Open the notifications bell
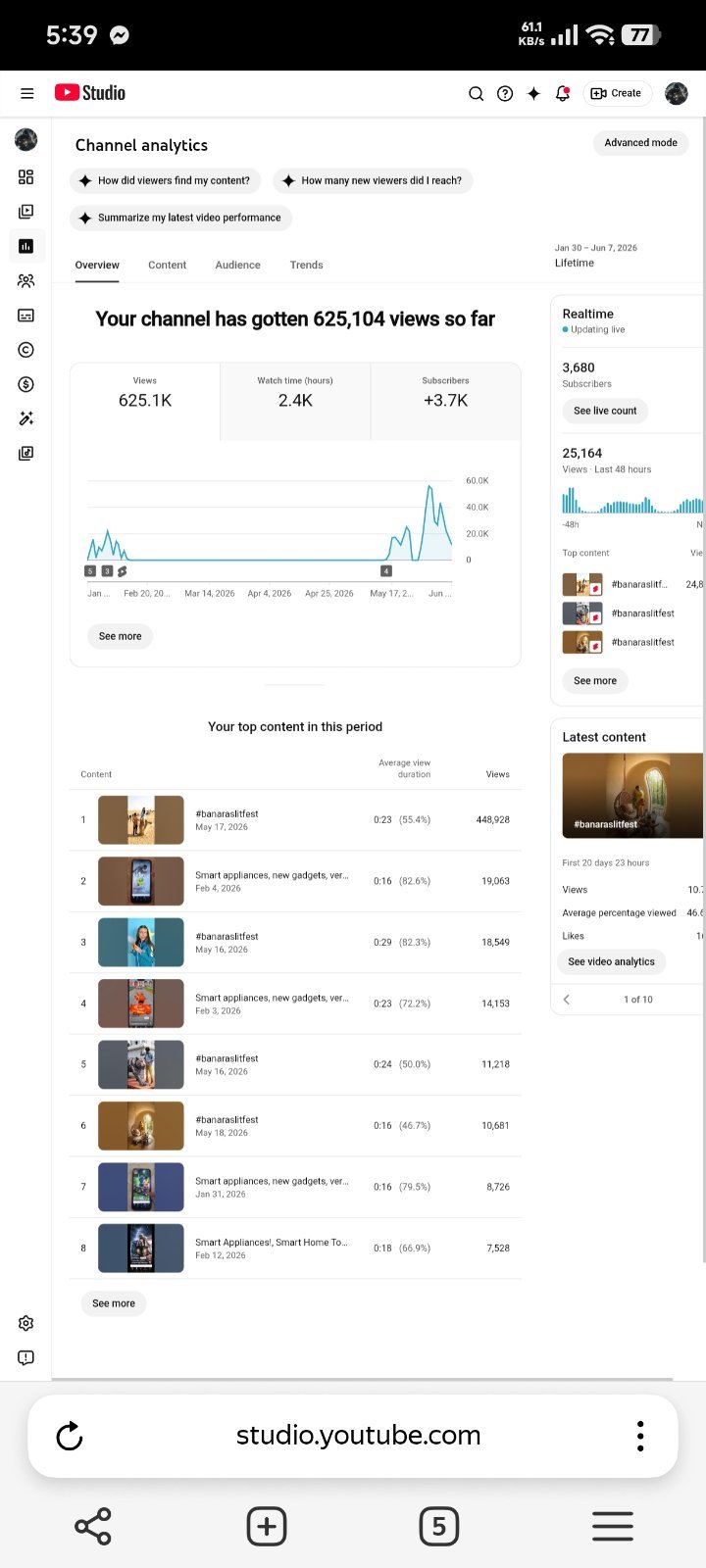Viewport: 706px width, 1568px height. (x=563, y=93)
